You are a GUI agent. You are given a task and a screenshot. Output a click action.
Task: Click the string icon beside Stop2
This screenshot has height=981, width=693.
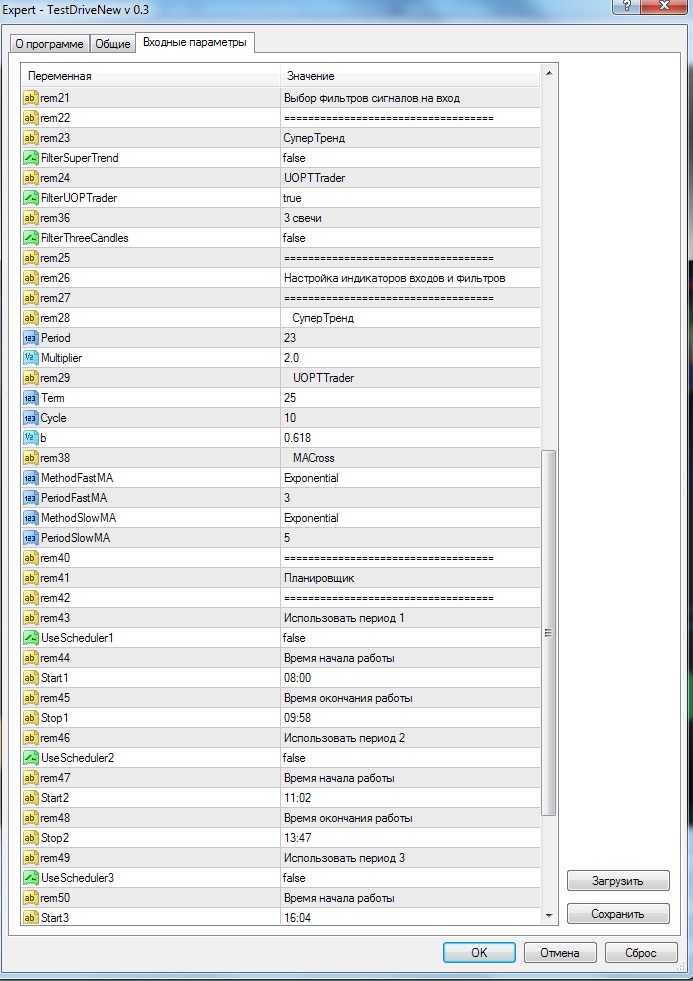pos(31,838)
